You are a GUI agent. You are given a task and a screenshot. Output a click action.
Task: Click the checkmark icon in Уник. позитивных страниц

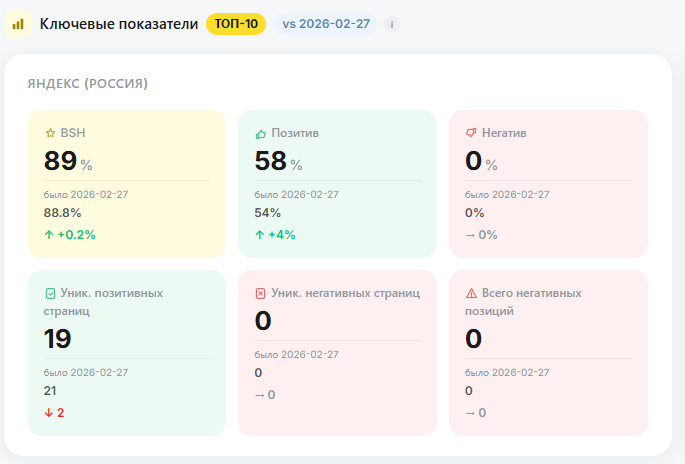[50, 293]
